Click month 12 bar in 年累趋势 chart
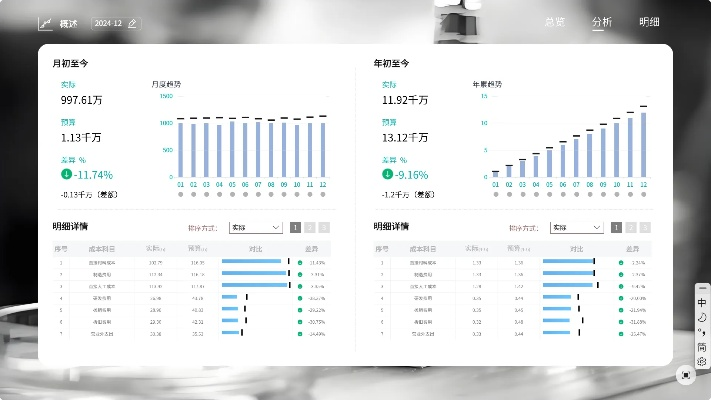The image size is (711, 400). pyautogui.click(x=643, y=145)
